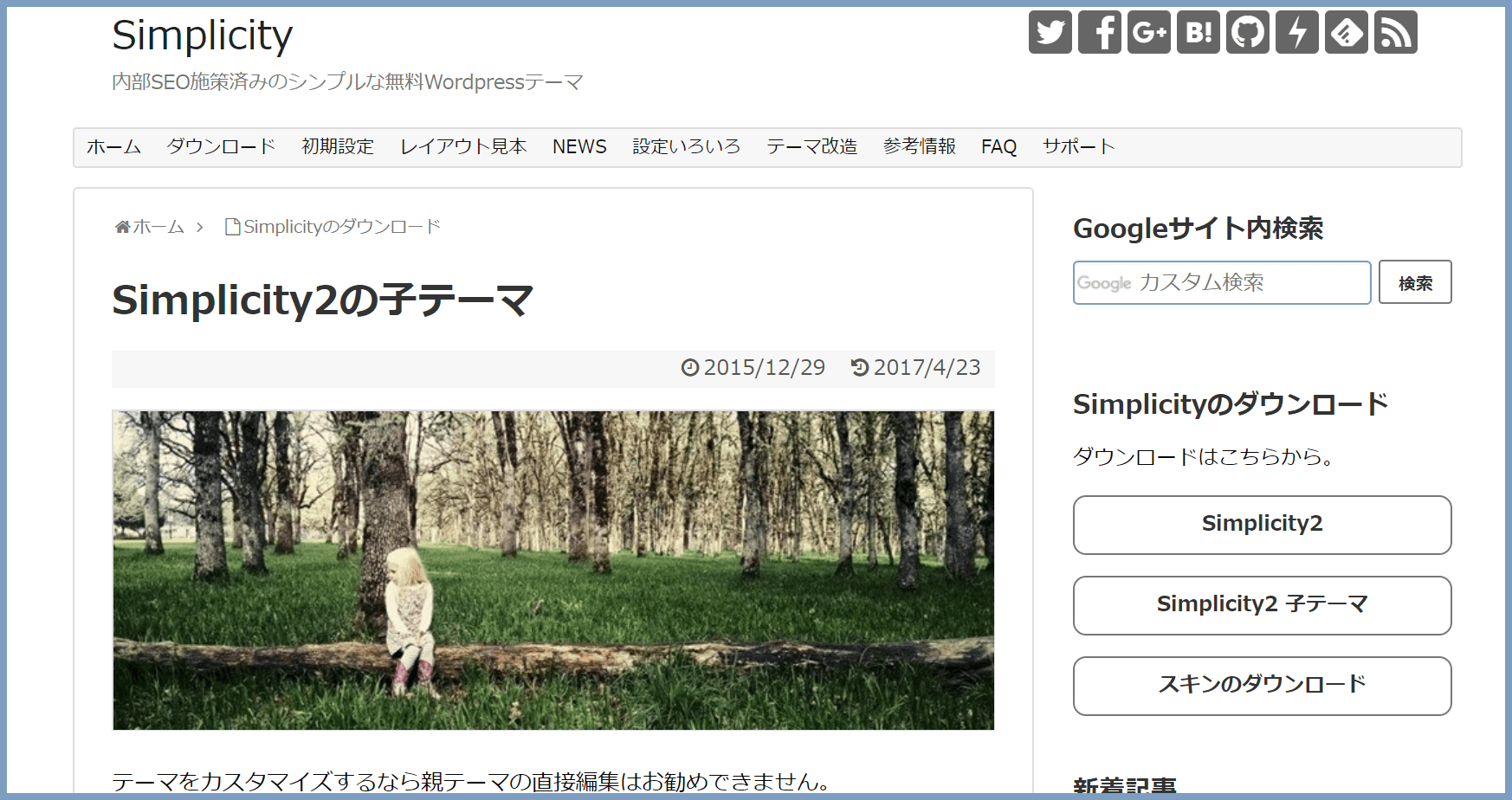Navigate to レイアウト見本 in the menu
Screen dimensions: 1512x800
[x=463, y=146]
